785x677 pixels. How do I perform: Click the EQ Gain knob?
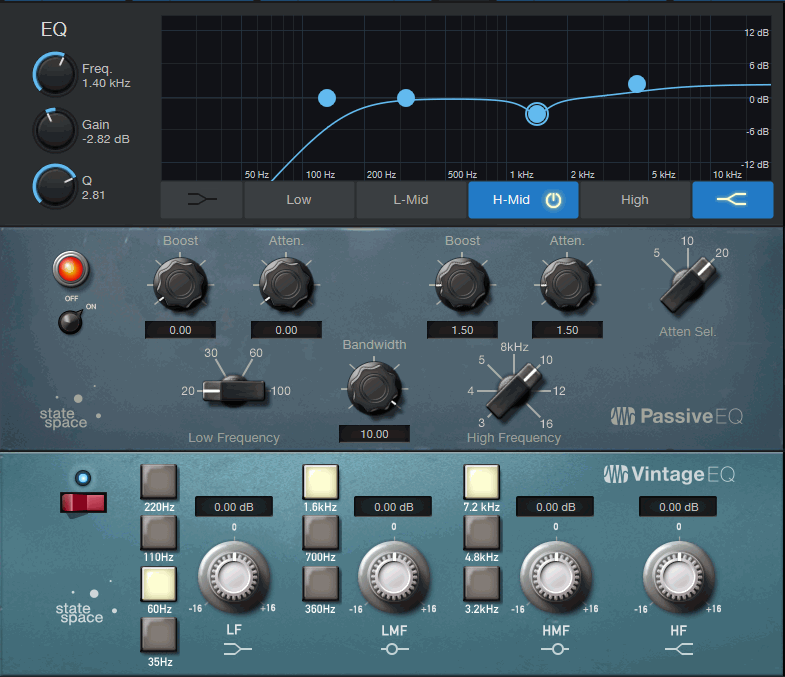[54, 130]
